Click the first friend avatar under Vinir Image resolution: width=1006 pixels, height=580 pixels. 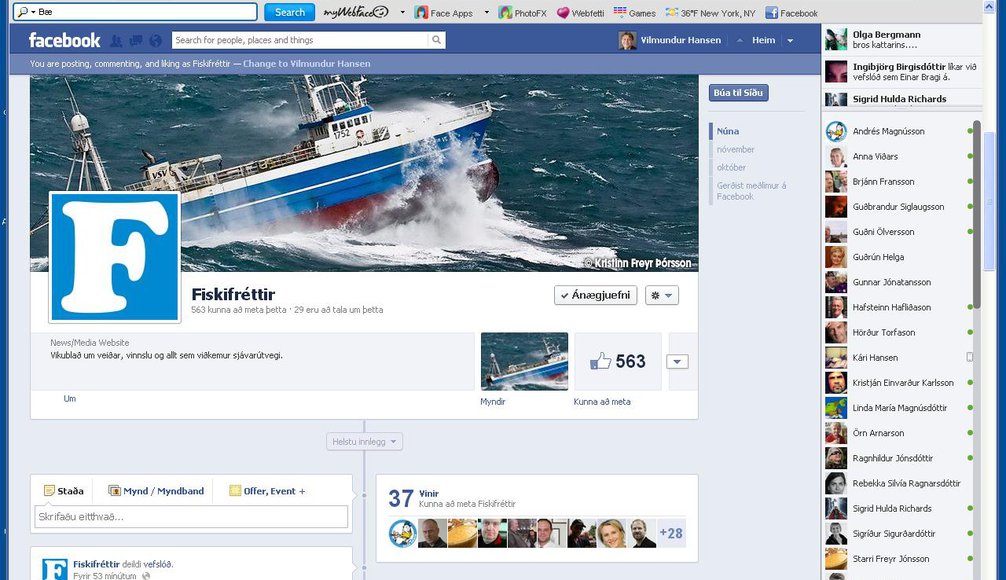(403, 533)
